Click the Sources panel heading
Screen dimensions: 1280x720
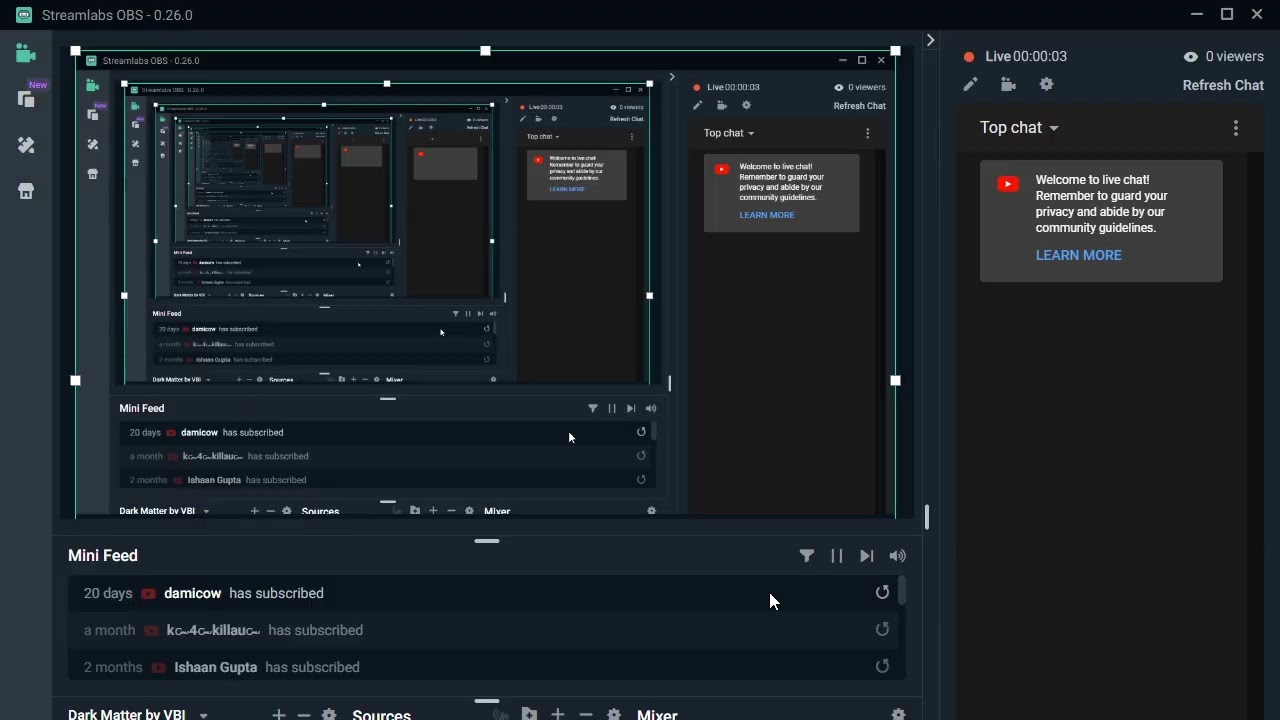(382, 714)
